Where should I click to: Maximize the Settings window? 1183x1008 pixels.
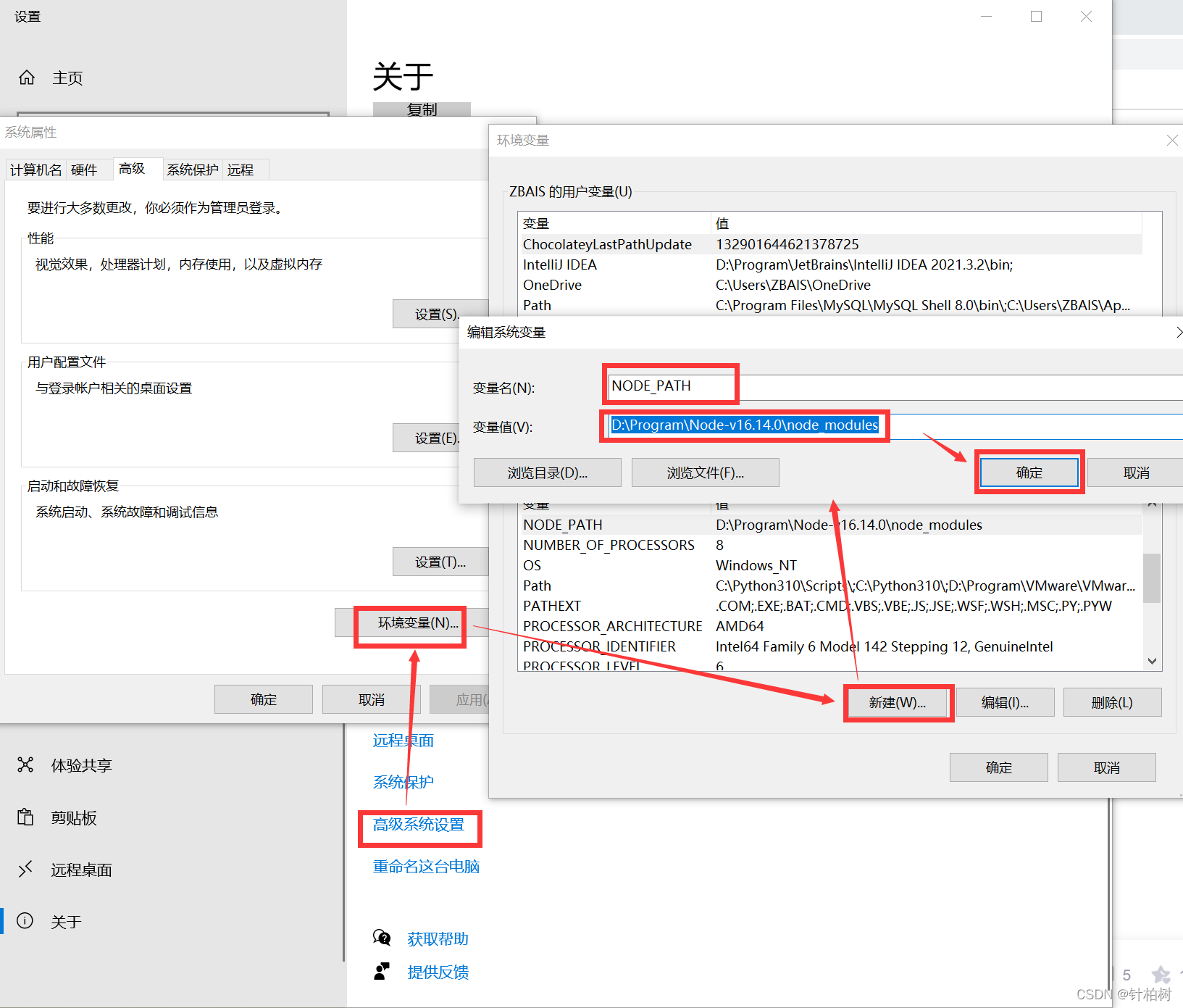coord(1037,16)
